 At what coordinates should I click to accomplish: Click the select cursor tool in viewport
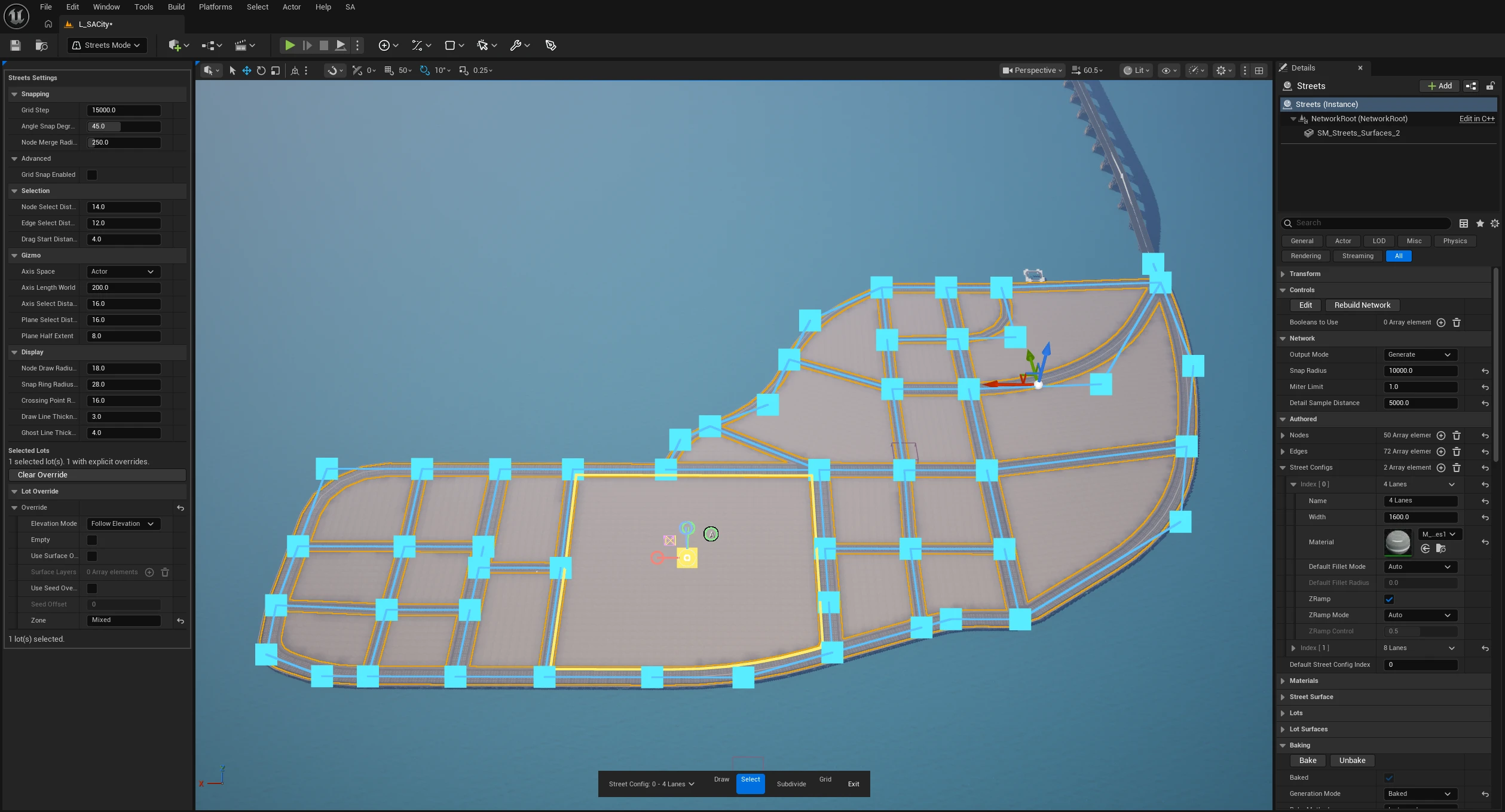pyautogui.click(x=233, y=71)
